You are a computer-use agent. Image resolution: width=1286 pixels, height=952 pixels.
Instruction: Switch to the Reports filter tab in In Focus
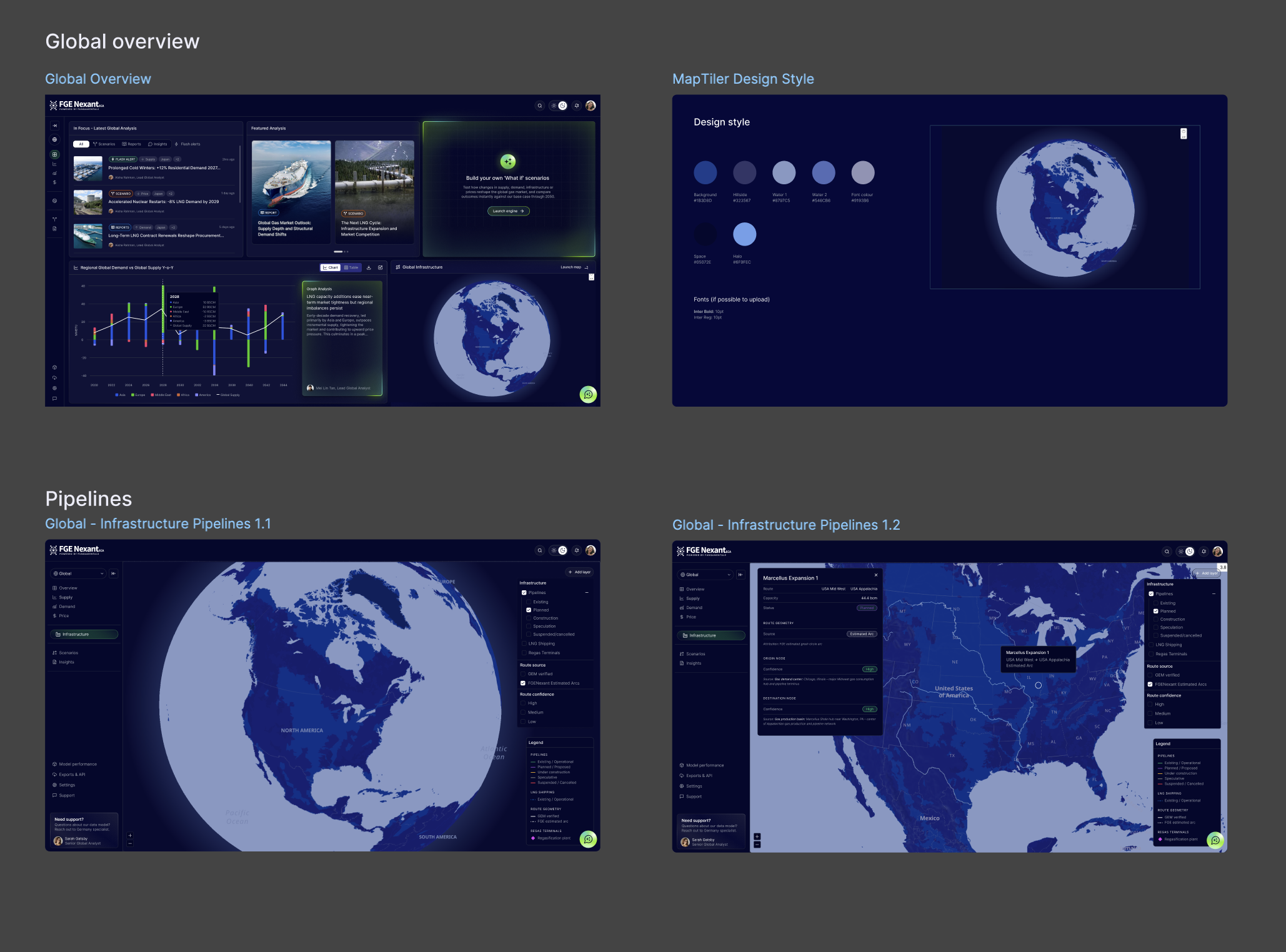(132, 144)
